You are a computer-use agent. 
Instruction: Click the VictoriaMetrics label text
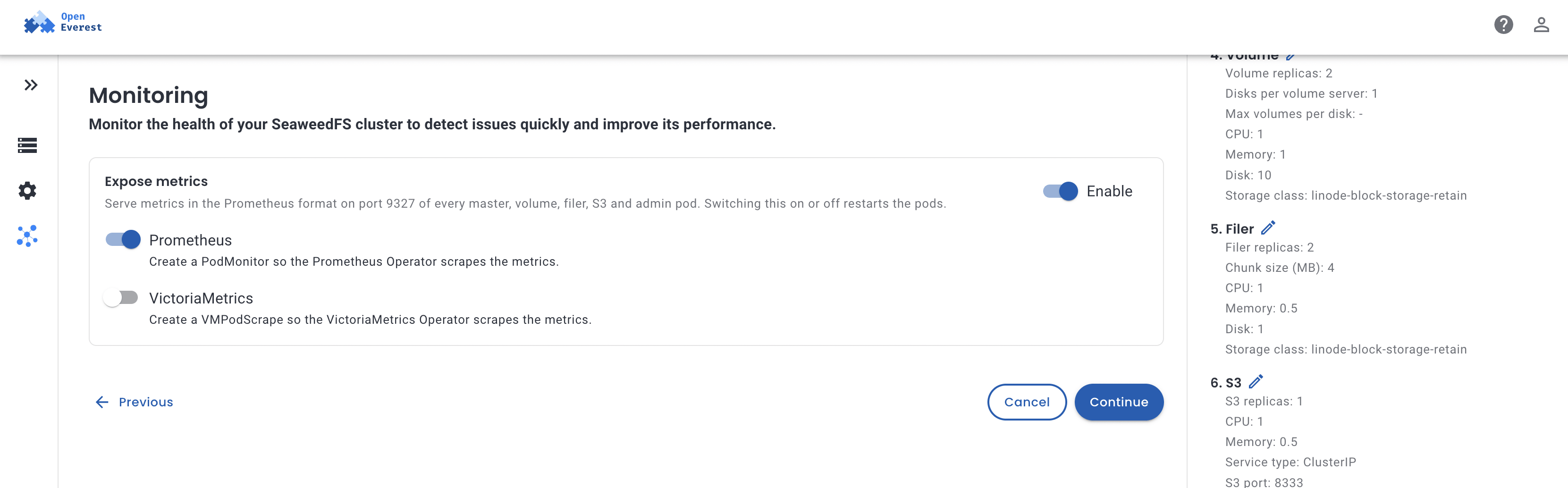click(201, 298)
